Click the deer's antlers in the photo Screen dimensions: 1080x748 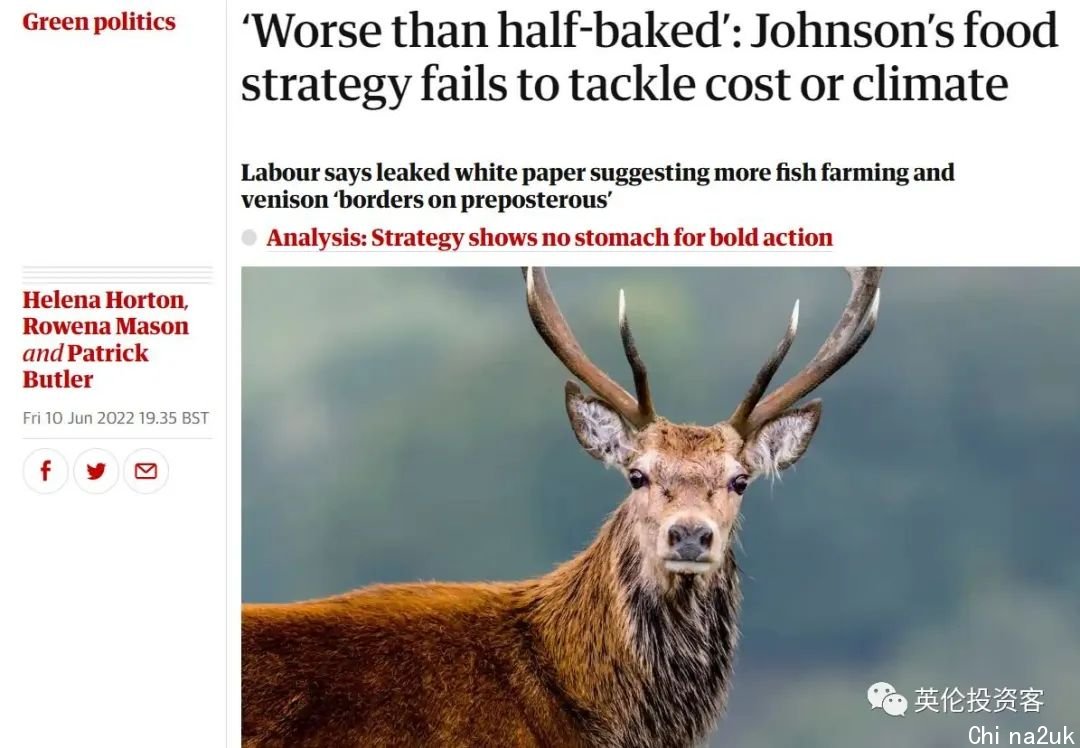(x=703, y=344)
